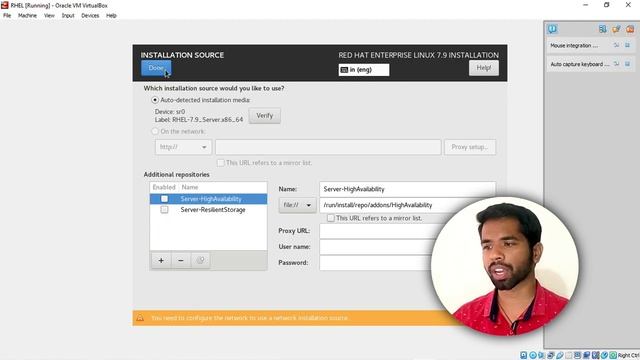The width and height of the screenshot is (640, 360).
Task: Open the Help menu
Action: point(111,16)
